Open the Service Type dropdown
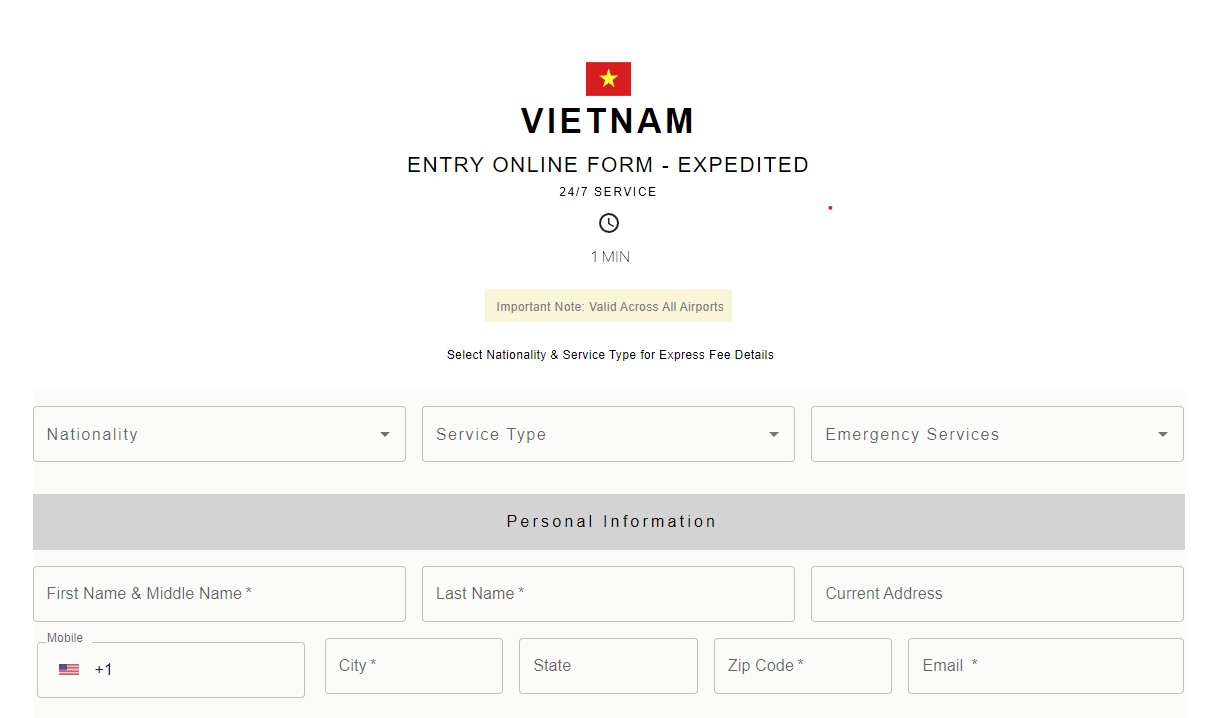Screen dimensions: 1215x718 608,434
